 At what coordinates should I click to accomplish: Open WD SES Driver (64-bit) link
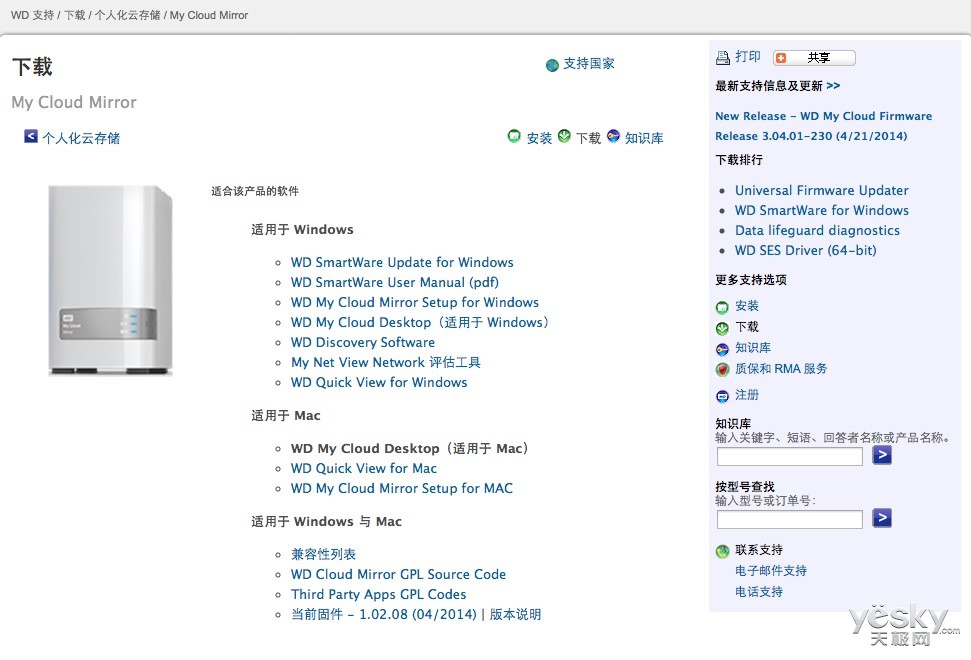[x=805, y=250]
